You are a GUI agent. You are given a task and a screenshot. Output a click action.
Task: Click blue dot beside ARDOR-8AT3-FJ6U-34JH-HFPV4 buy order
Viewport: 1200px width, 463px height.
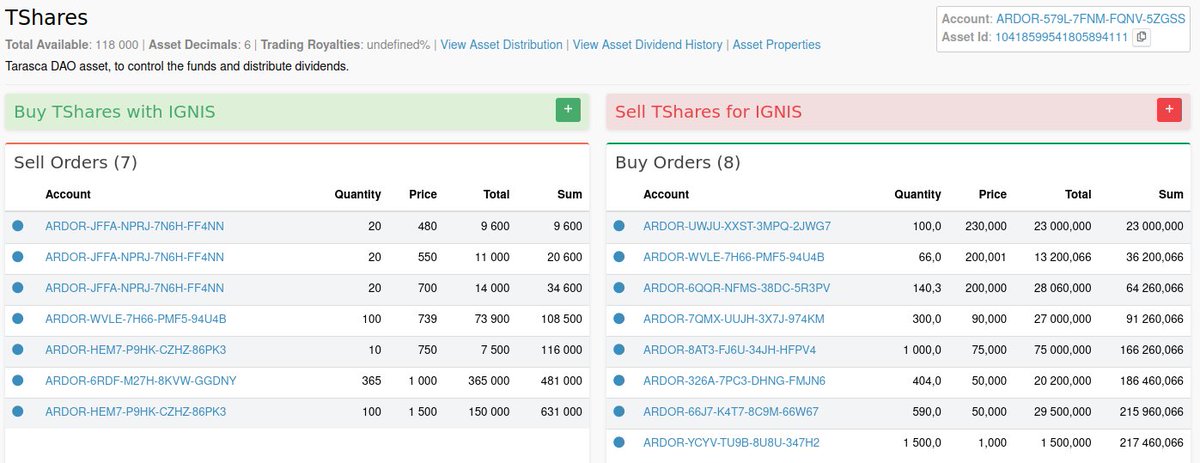point(619,350)
